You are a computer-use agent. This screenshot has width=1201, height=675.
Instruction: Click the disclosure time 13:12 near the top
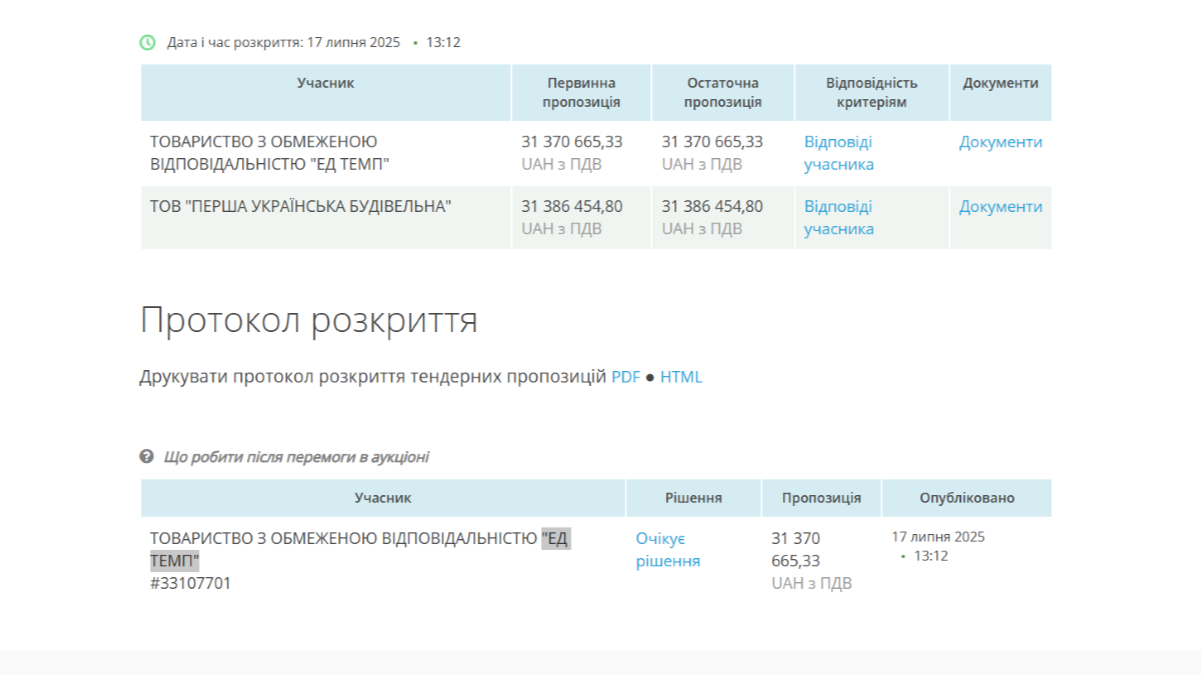(x=443, y=42)
